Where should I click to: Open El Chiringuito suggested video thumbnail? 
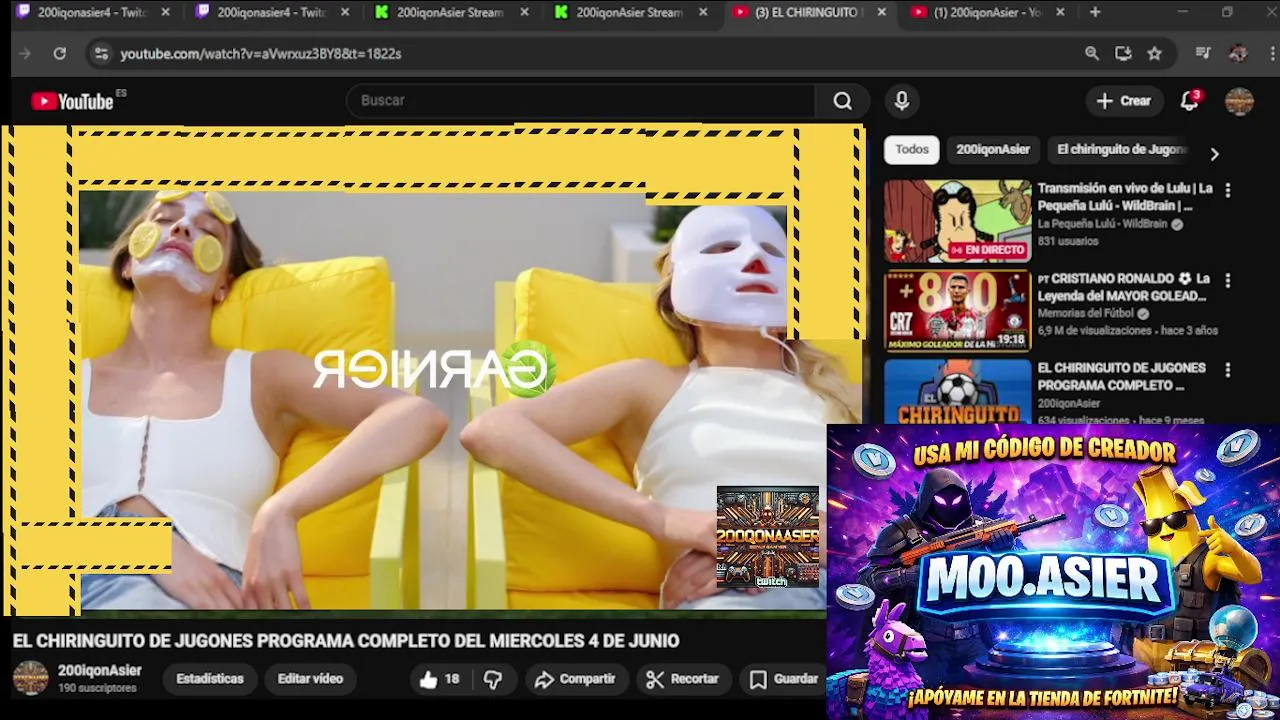tap(957, 392)
